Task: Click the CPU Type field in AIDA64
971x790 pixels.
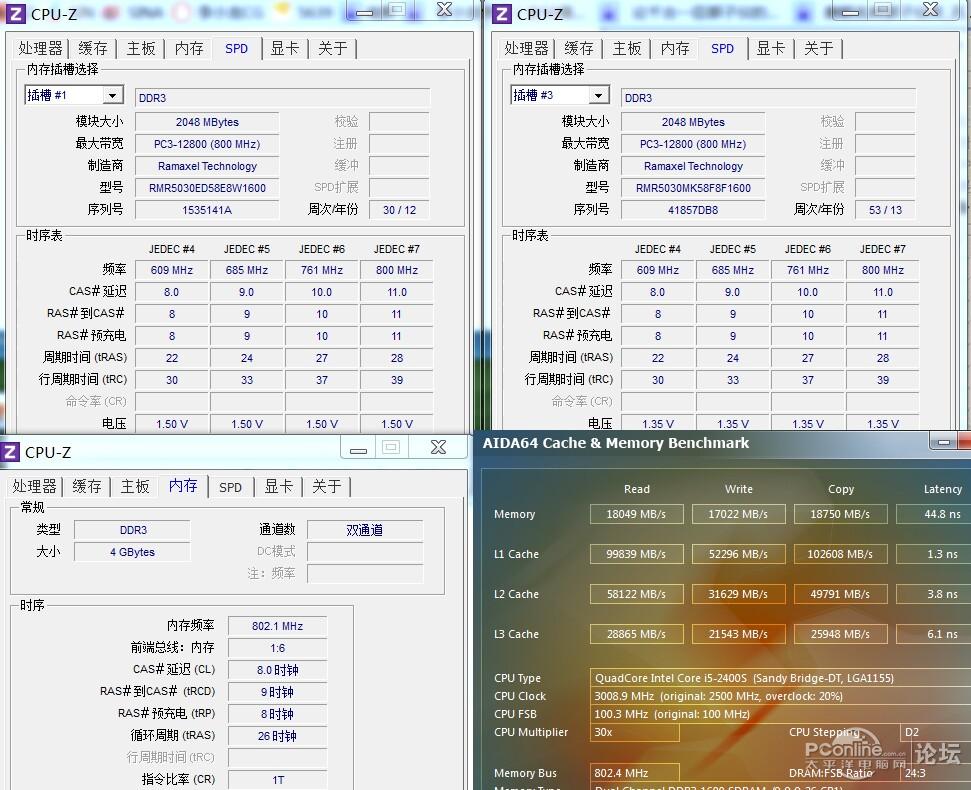Action: (x=780, y=678)
